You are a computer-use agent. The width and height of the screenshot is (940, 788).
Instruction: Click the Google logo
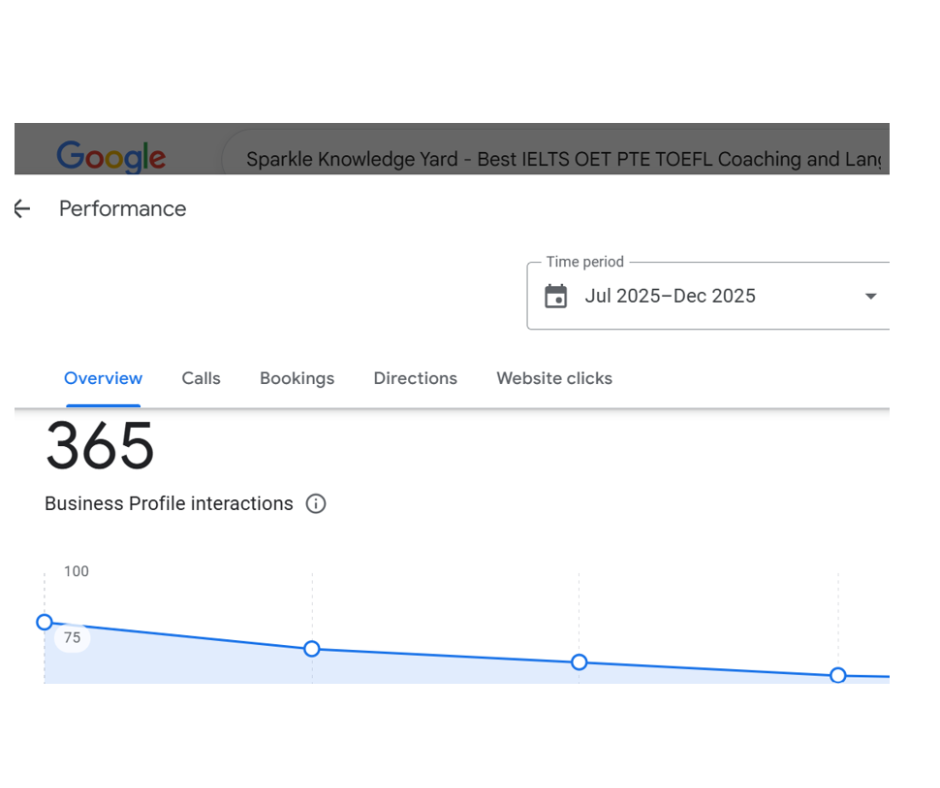[x=111, y=157]
